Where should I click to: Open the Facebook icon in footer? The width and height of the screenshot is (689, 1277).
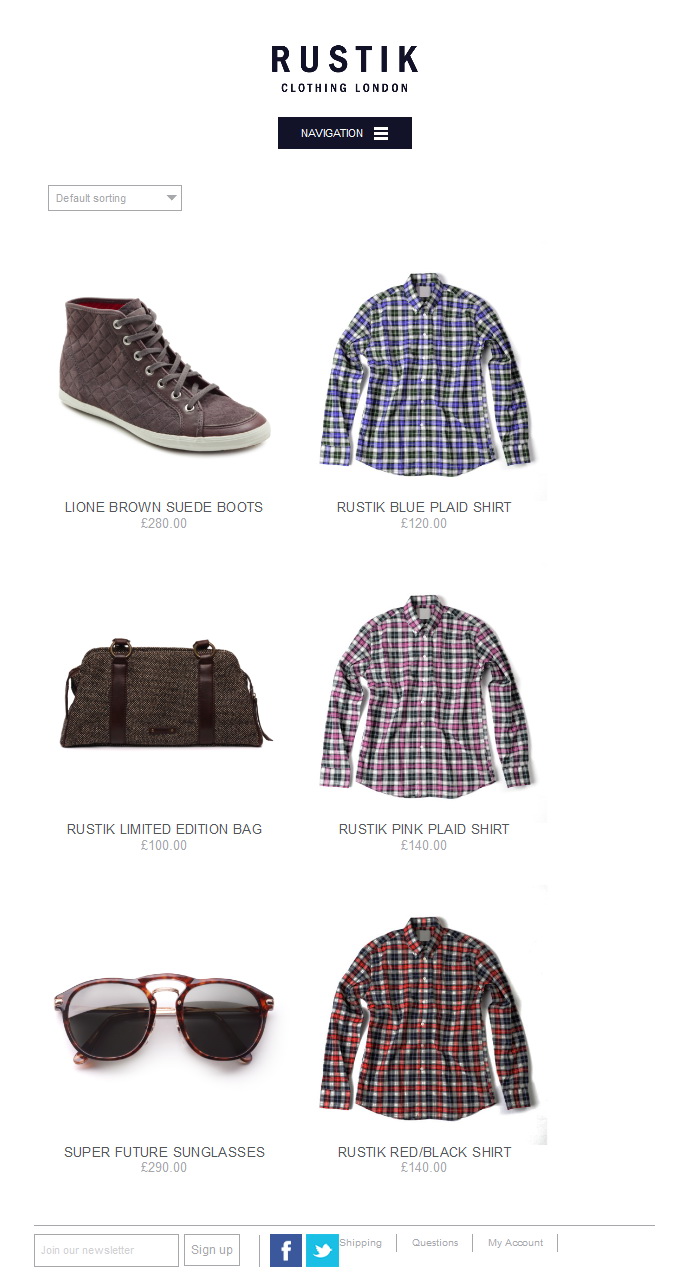click(286, 1250)
